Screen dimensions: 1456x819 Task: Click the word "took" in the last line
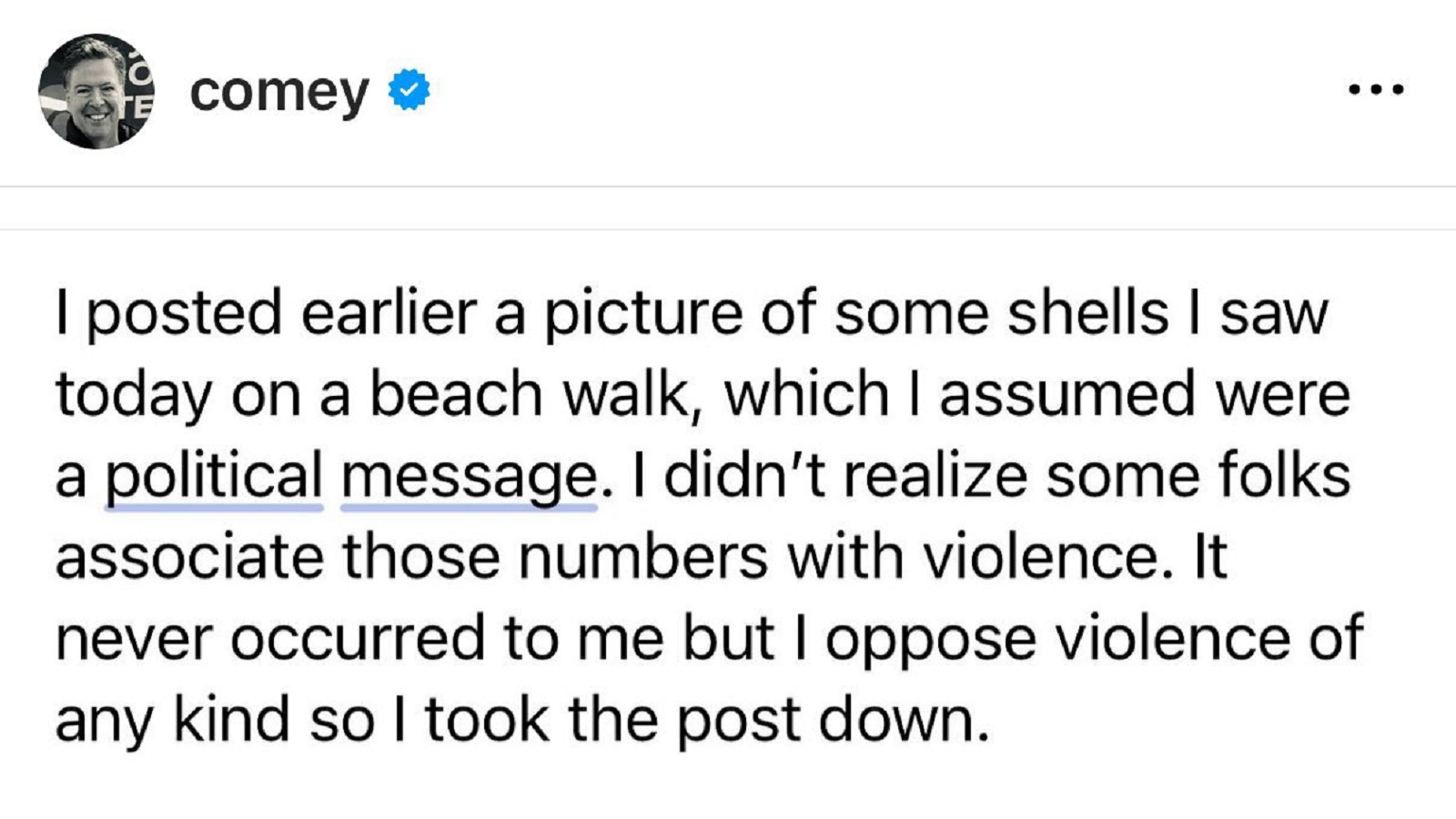pos(487,720)
